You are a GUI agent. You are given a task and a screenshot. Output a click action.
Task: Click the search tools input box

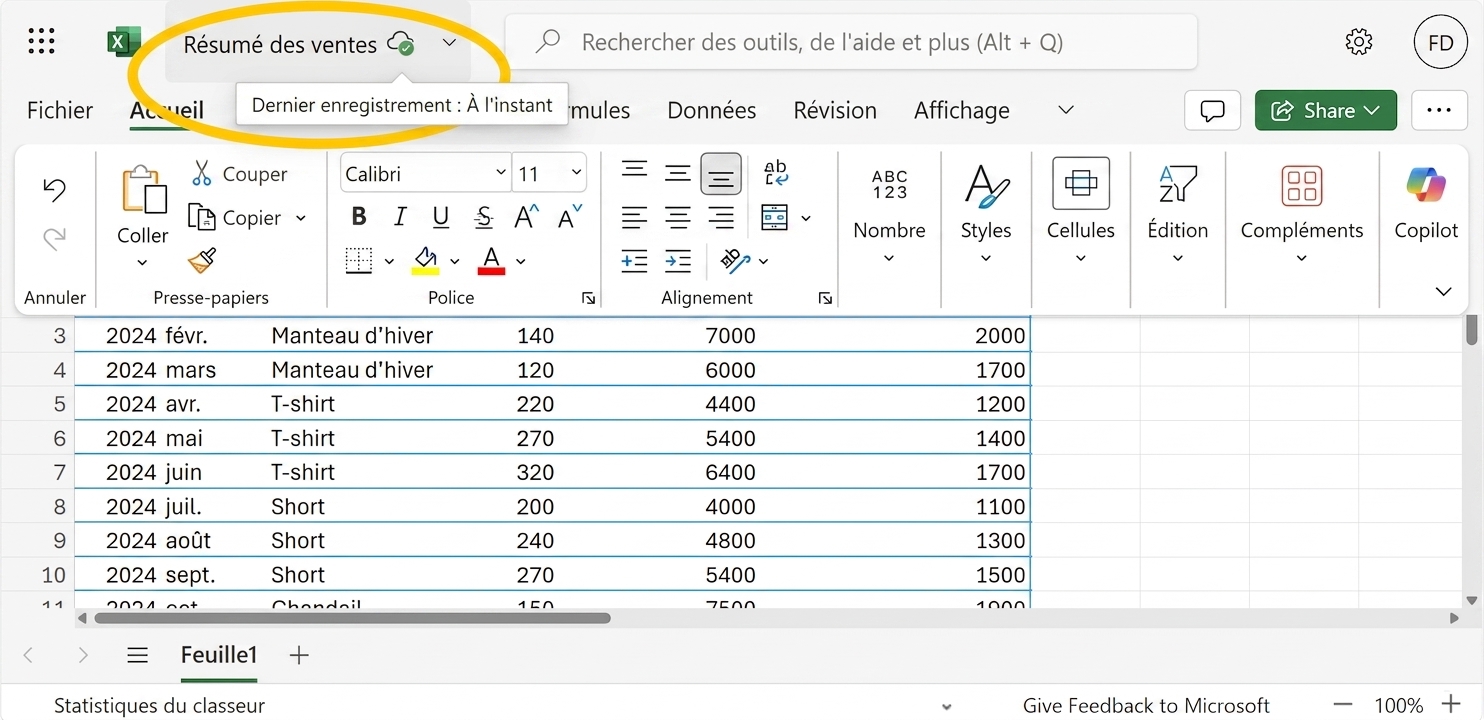tap(851, 42)
